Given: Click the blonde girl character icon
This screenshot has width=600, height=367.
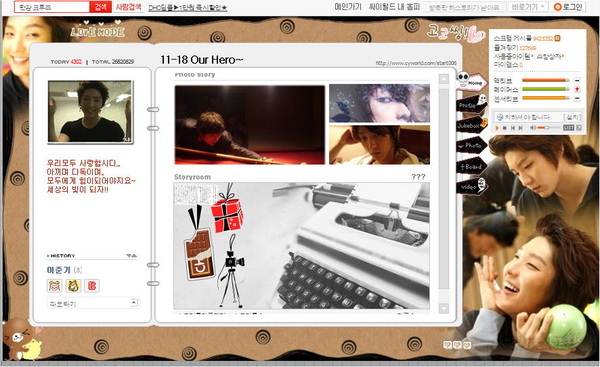Looking at the screenshot, I should [x=73, y=285].
